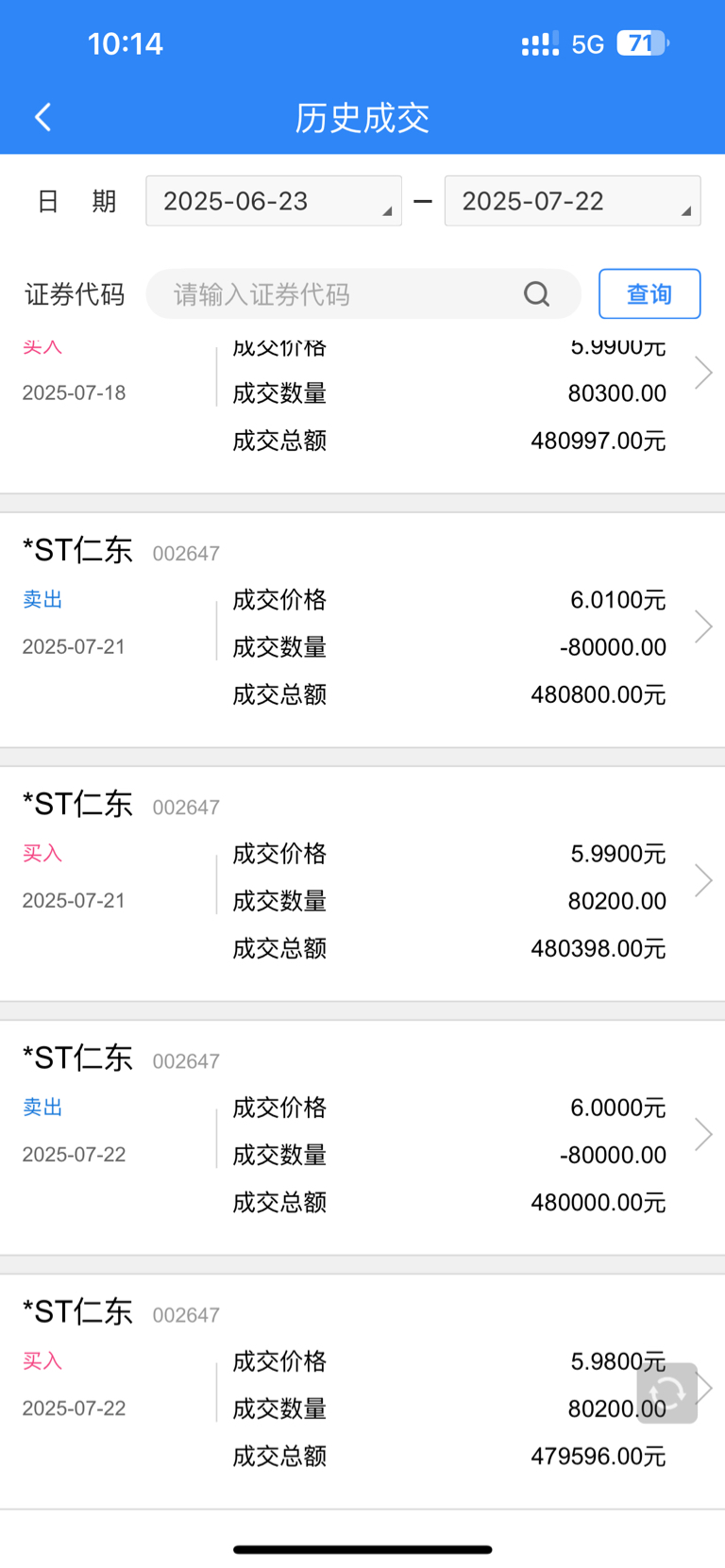This screenshot has width=725, height=1568.
Task: Select the *ST仁东 sell record totaling 480000.00元
Action: pos(362,1138)
